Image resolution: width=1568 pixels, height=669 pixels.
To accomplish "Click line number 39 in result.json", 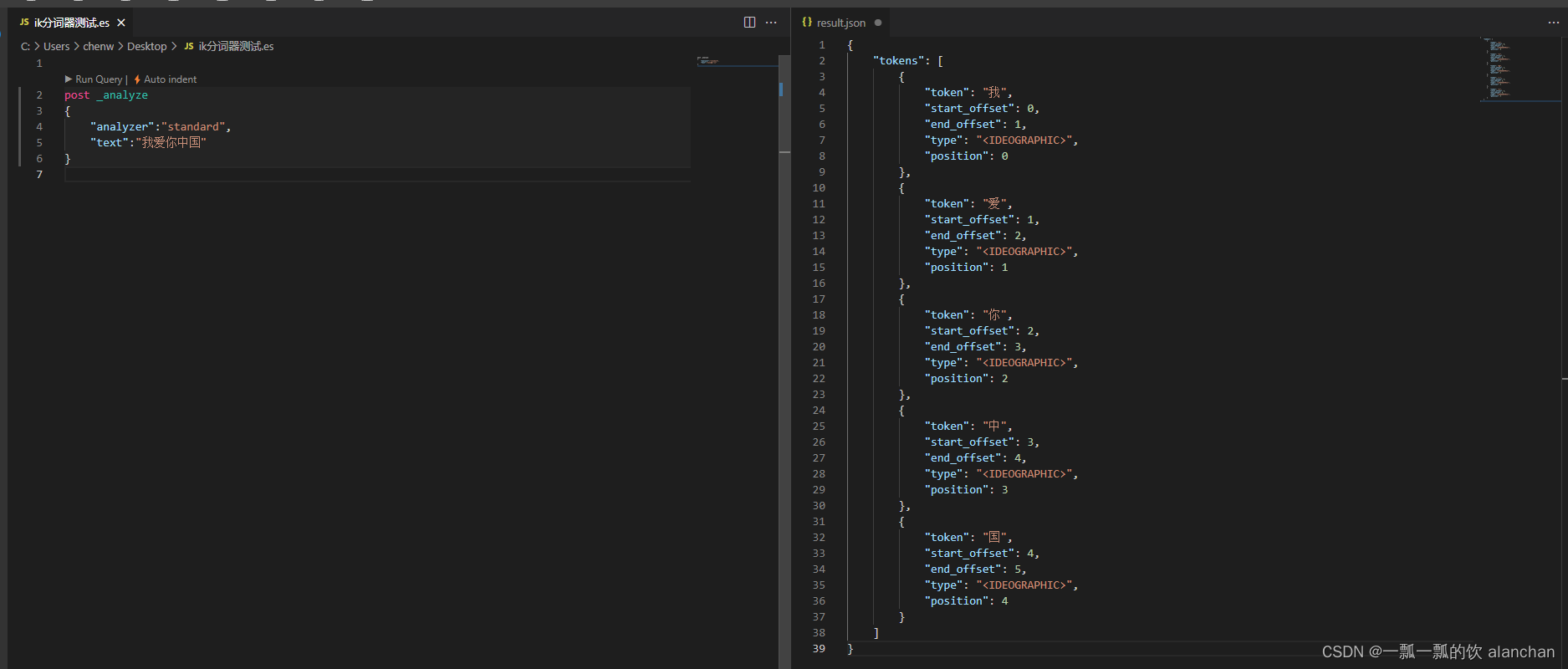I will coord(819,649).
